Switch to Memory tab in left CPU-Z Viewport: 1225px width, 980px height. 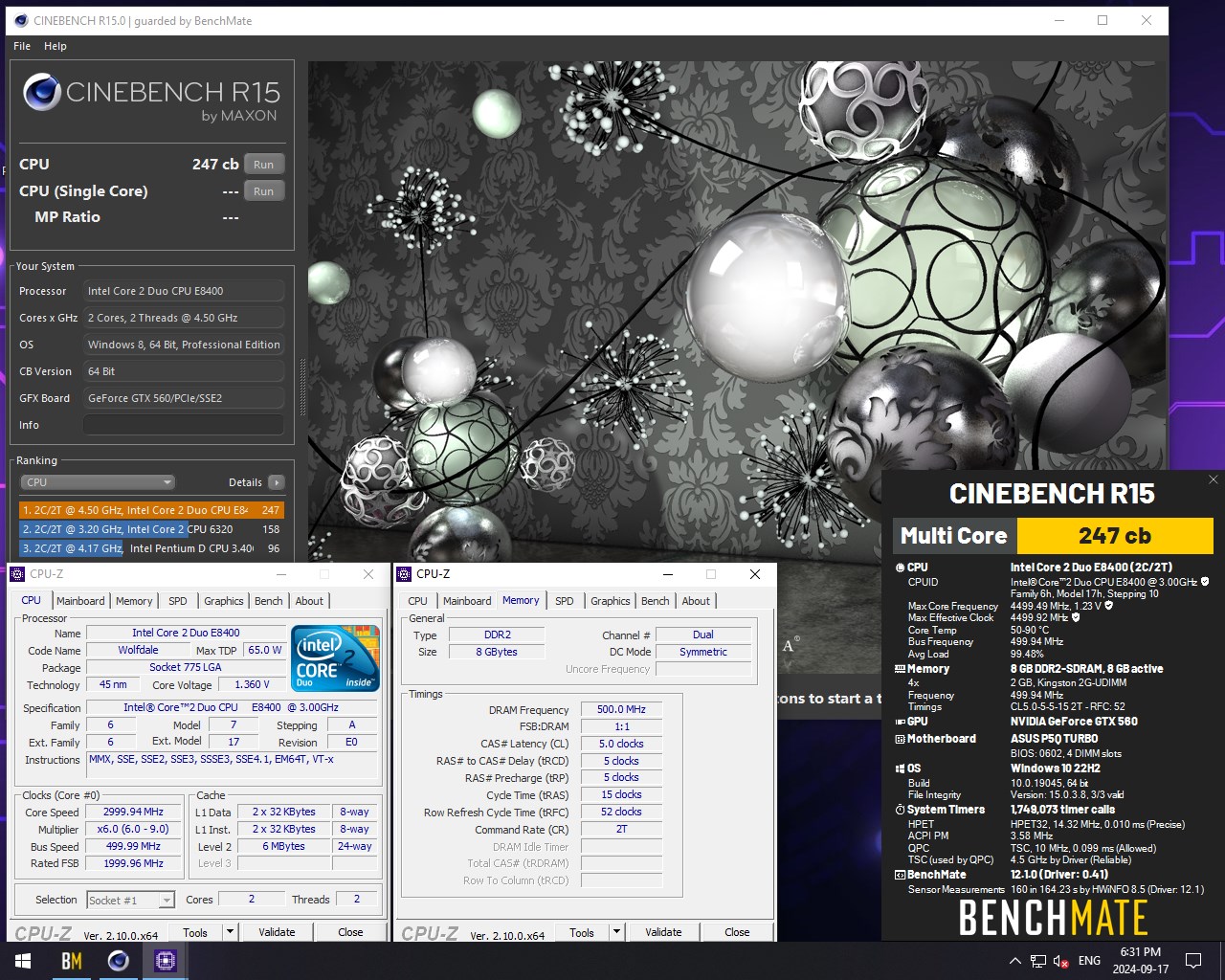[x=134, y=601]
